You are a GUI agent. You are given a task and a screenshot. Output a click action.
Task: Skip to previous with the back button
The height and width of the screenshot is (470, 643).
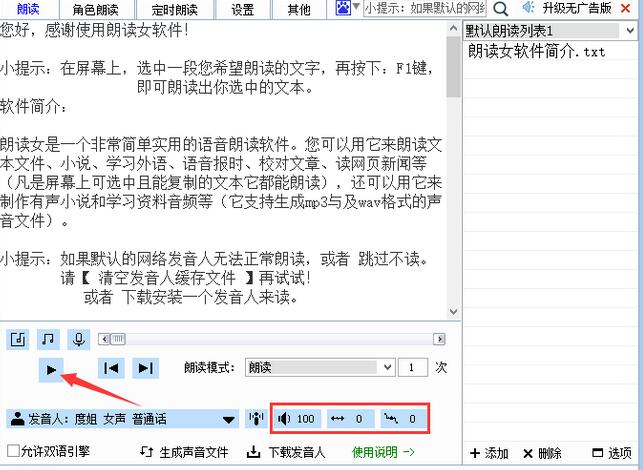pos(111,368)
